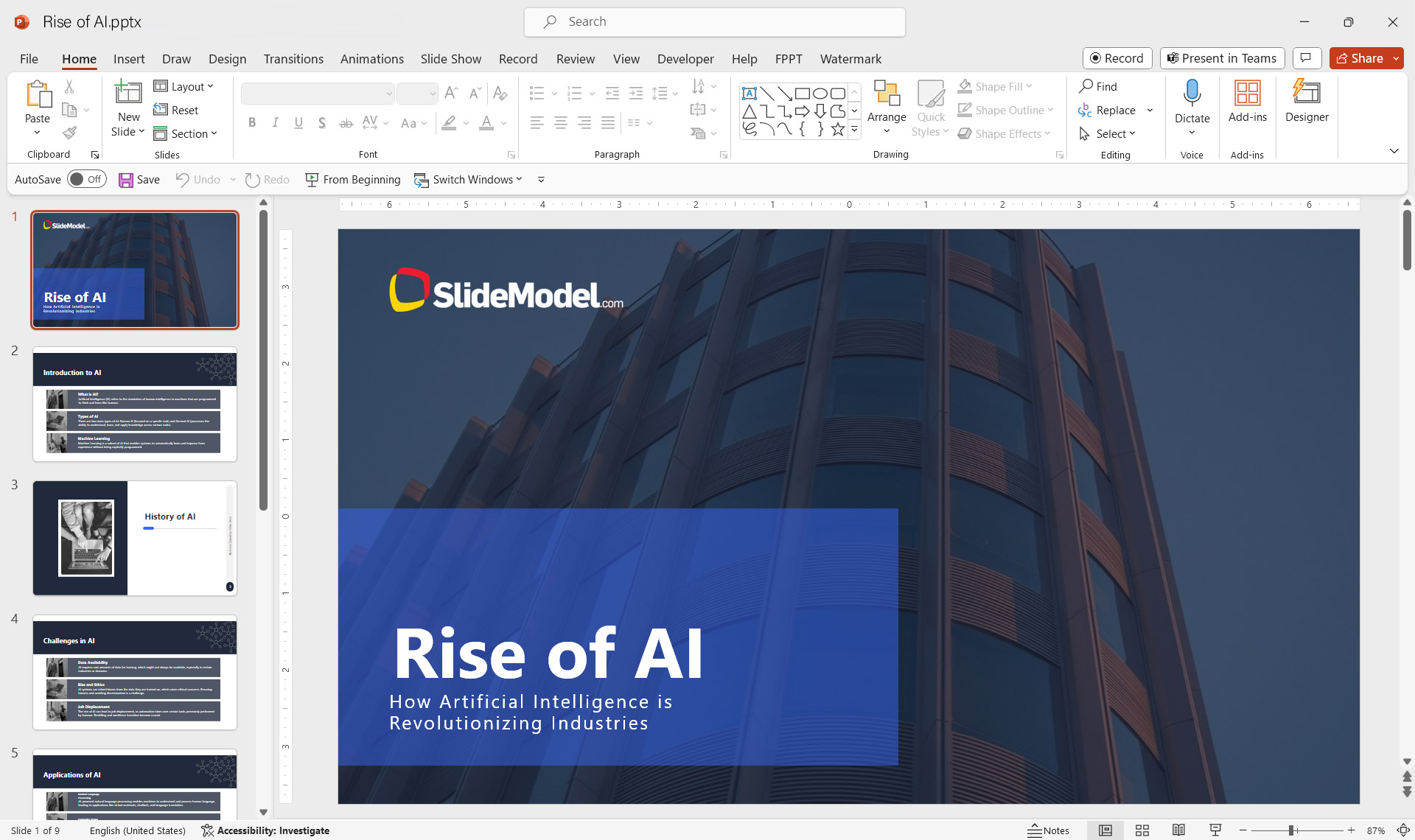Toggle underline formatting

[x=298, y=122]
